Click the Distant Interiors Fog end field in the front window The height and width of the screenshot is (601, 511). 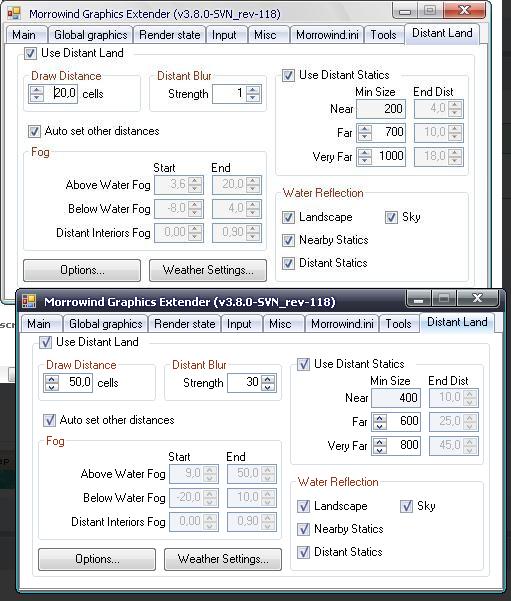[252, 521]
